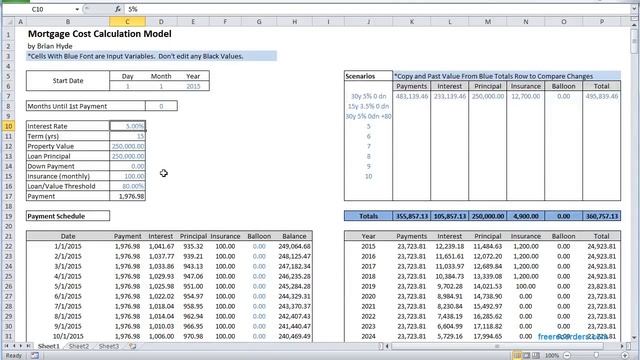Select Totals Total 360,757.13 cell
The width and height of the screenshot is (640, 360).
click(x=602, y=216)
